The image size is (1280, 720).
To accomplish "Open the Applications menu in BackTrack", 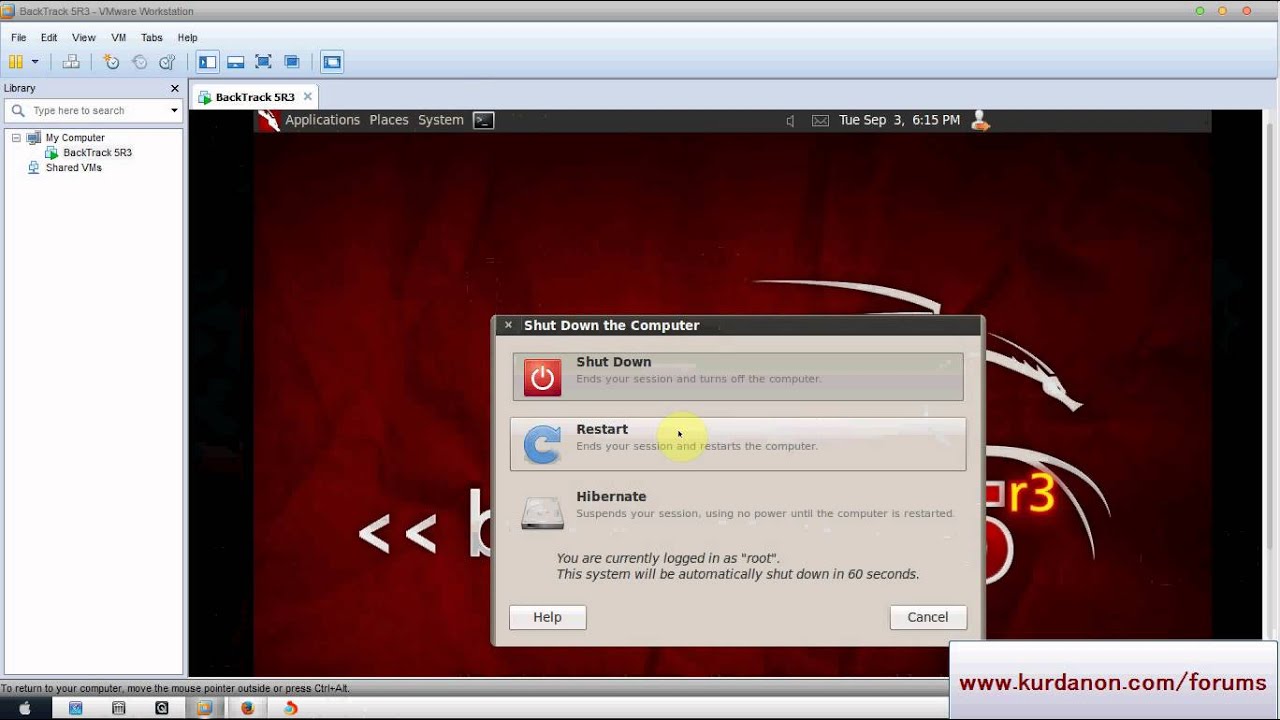I will [322, 120].
